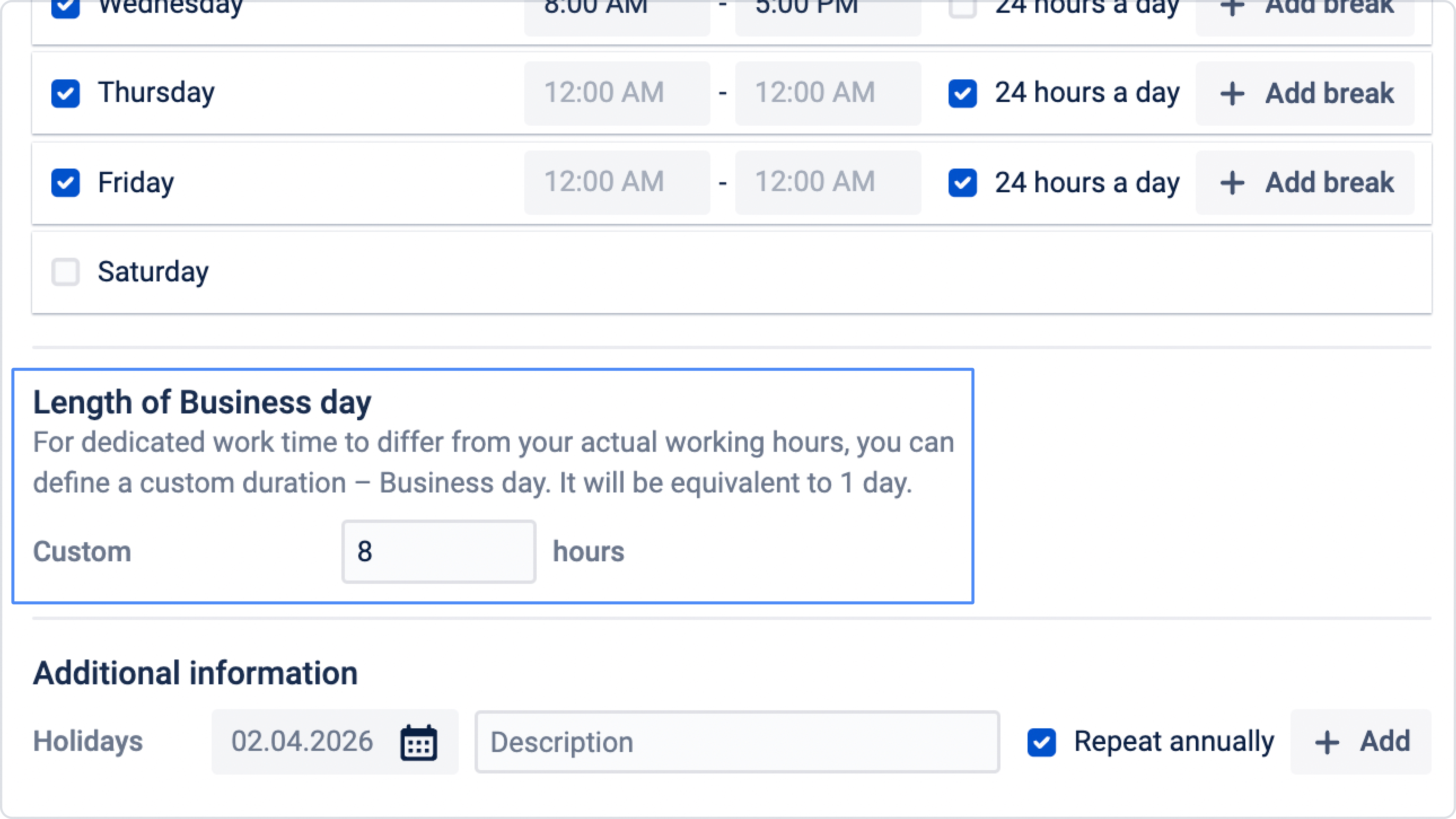Open the Holidays calendar date picker icon

pos(418,743)
